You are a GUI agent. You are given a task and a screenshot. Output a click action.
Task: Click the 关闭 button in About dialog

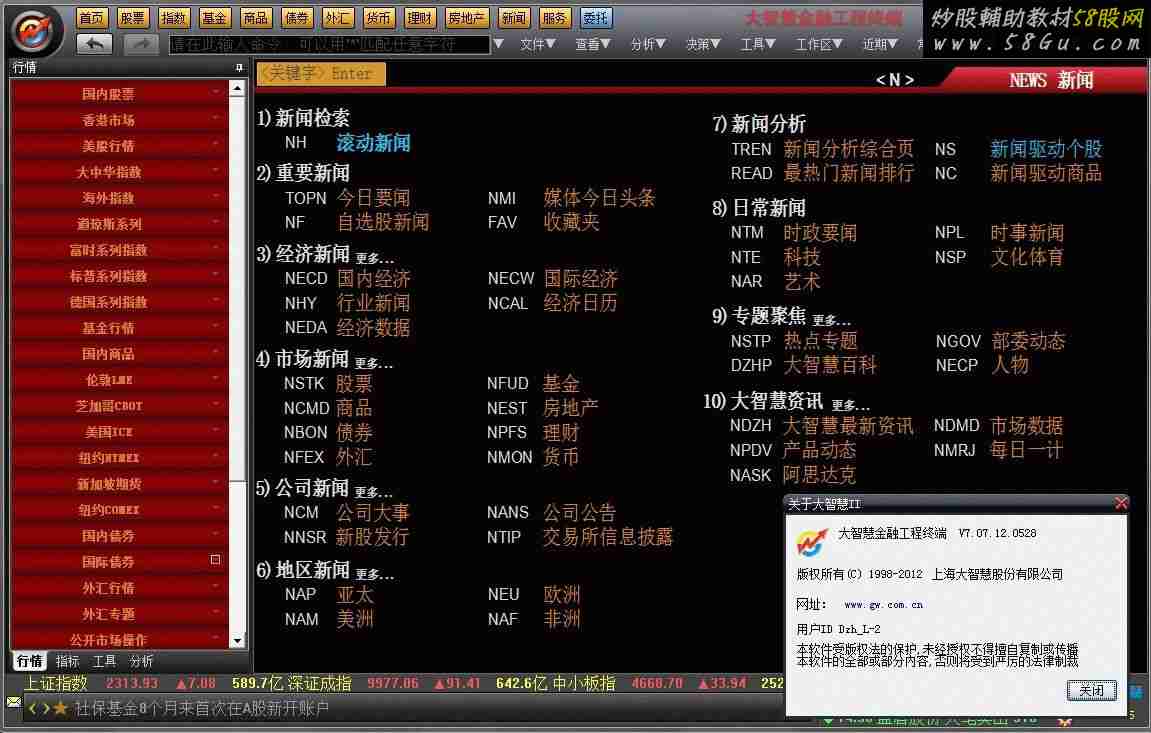coord(1092,690)
